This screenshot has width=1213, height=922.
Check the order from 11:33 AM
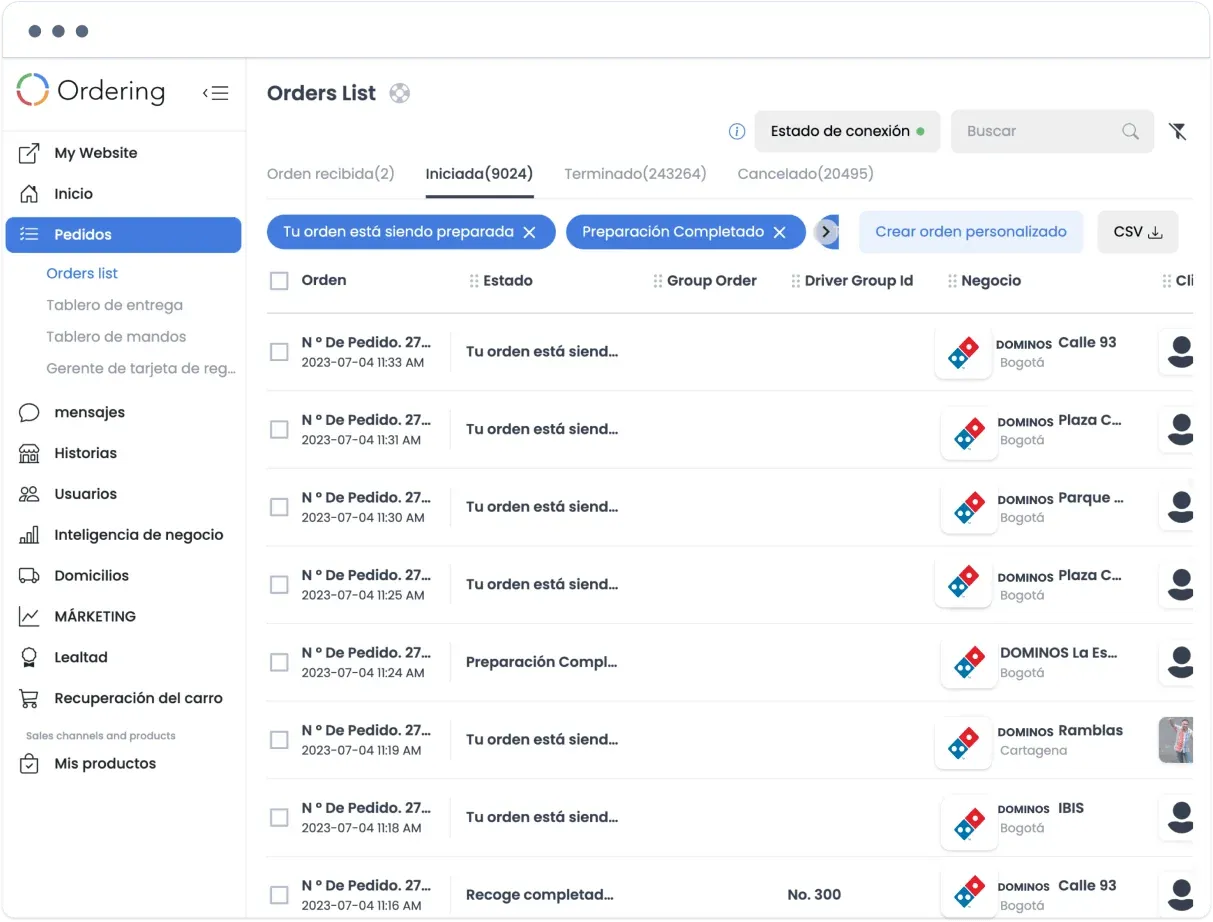click(x=279, y=352)
